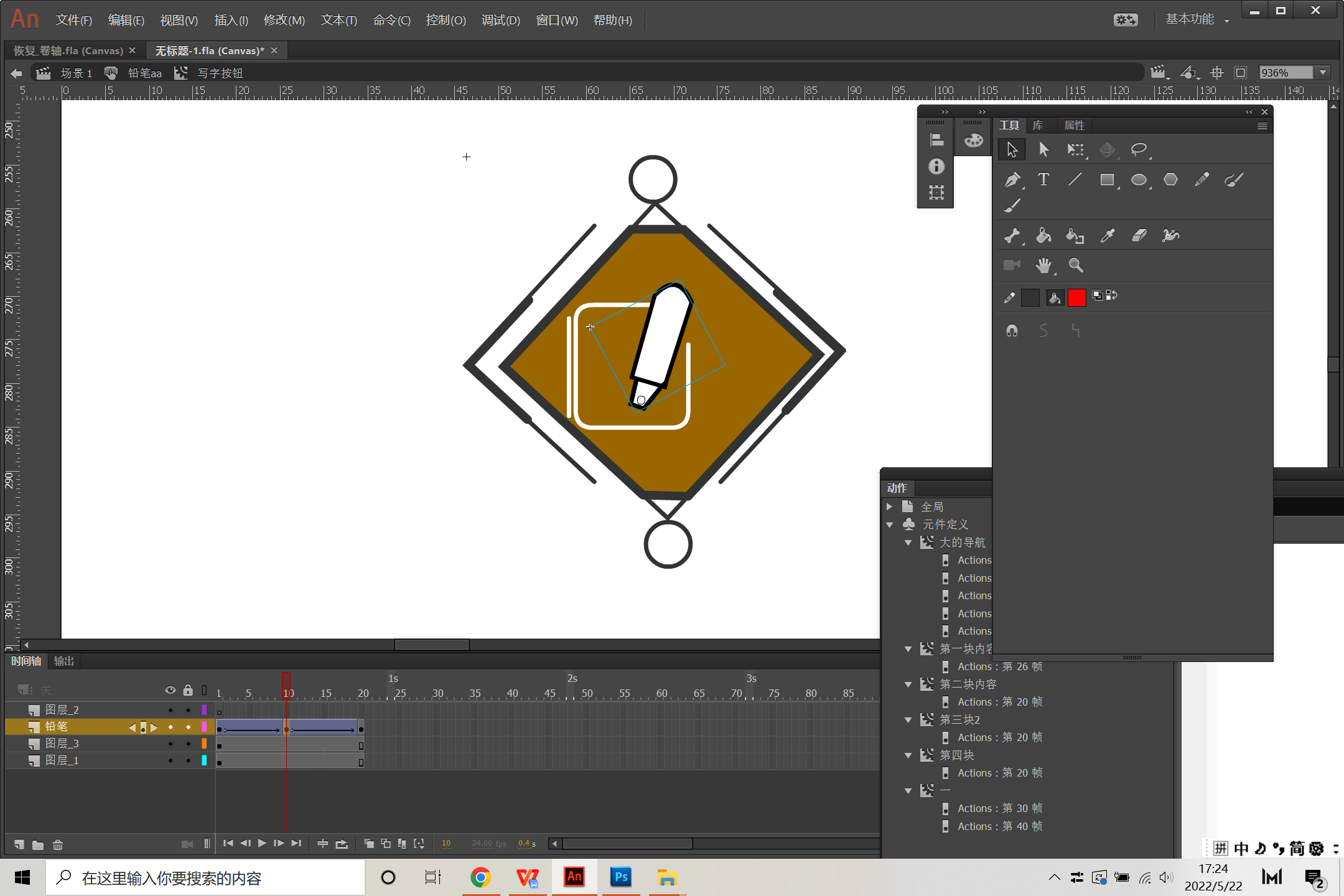Collapse the 大的导航 tree node
This screenshot has width=1344, height=896.
point(908,543)
